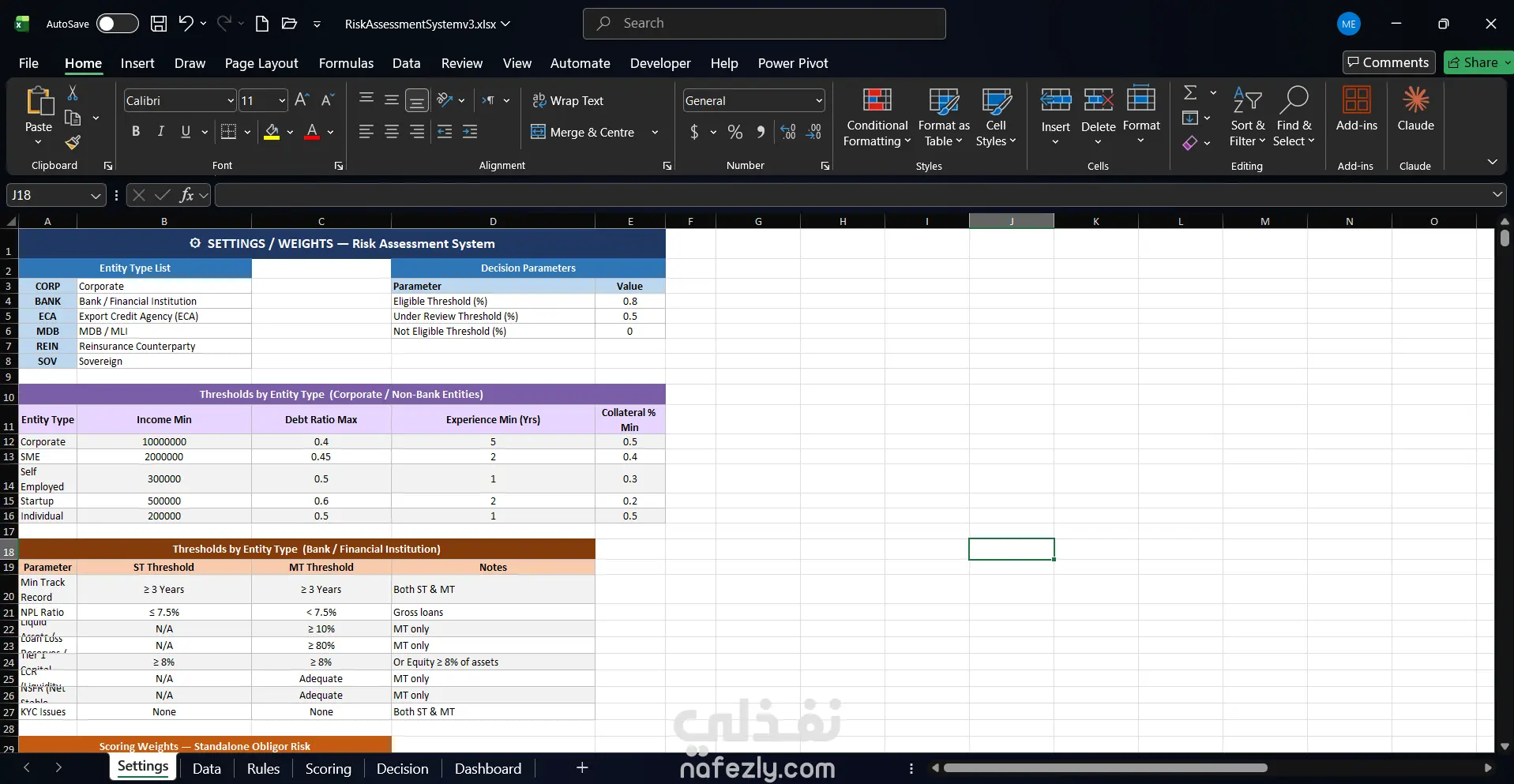Decrease font size with smaller A icon
The width and height of the screenshot is (1514, 784).
coord(327,100)
